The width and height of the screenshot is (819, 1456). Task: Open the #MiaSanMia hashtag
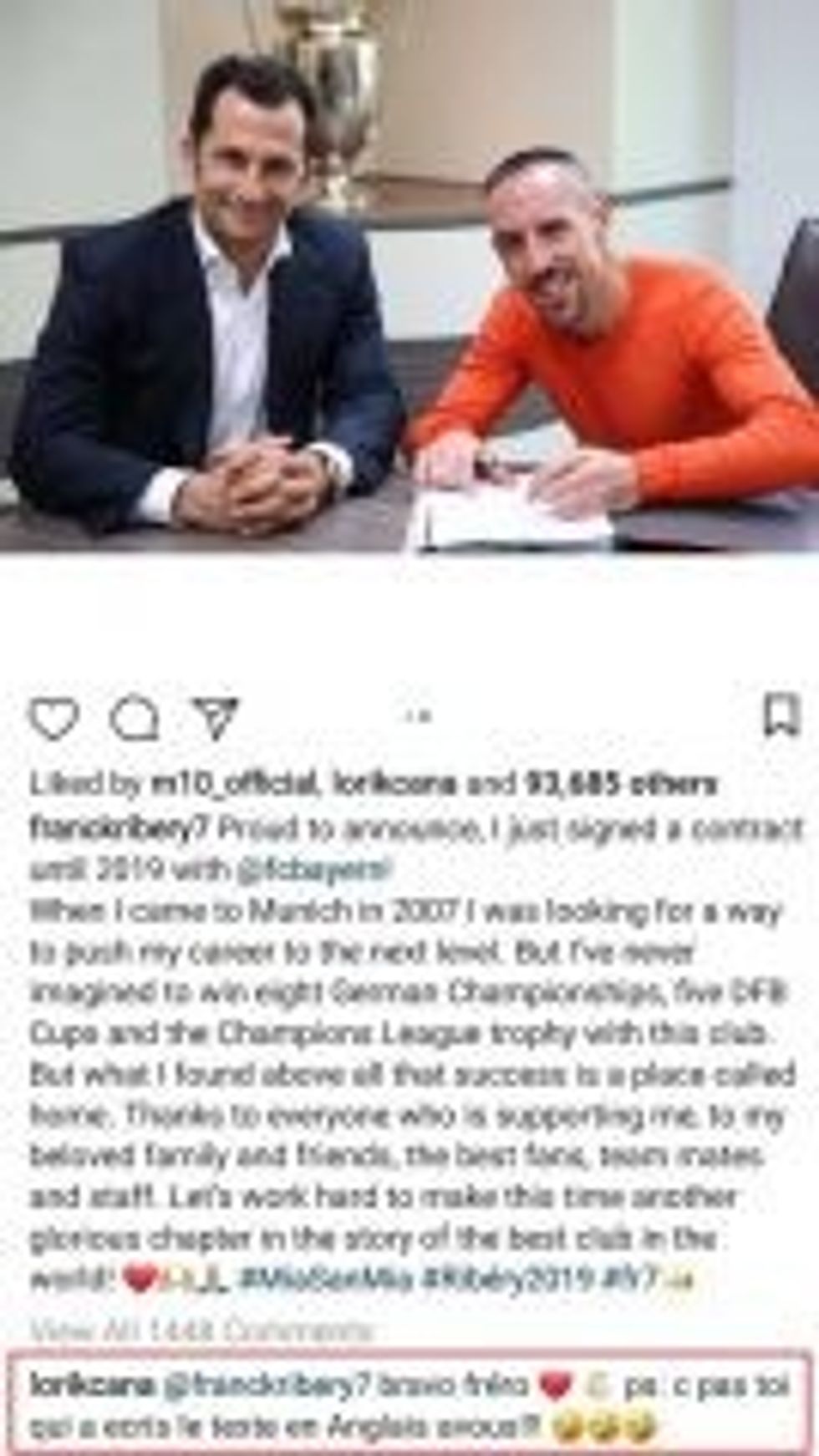327,1280
